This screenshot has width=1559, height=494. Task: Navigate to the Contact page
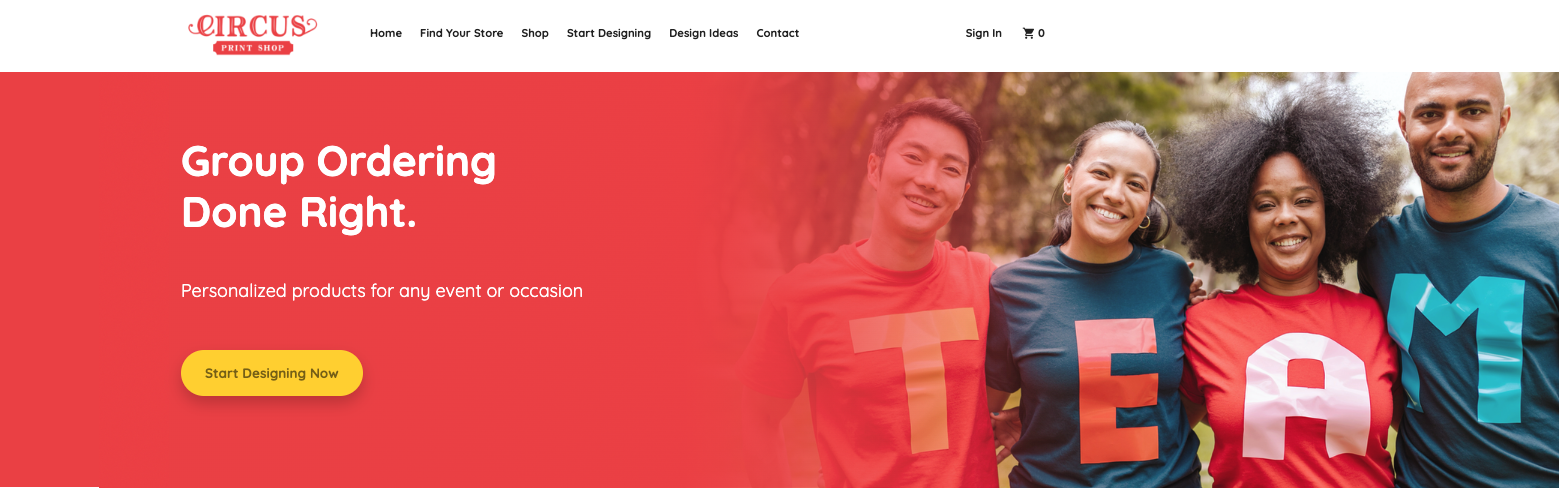click(x=777, y=33)
